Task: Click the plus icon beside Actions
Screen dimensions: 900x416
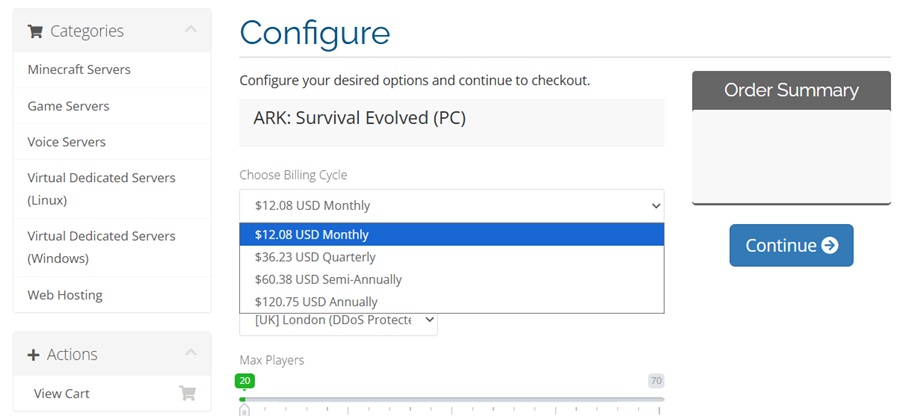Action: [33, 355]
